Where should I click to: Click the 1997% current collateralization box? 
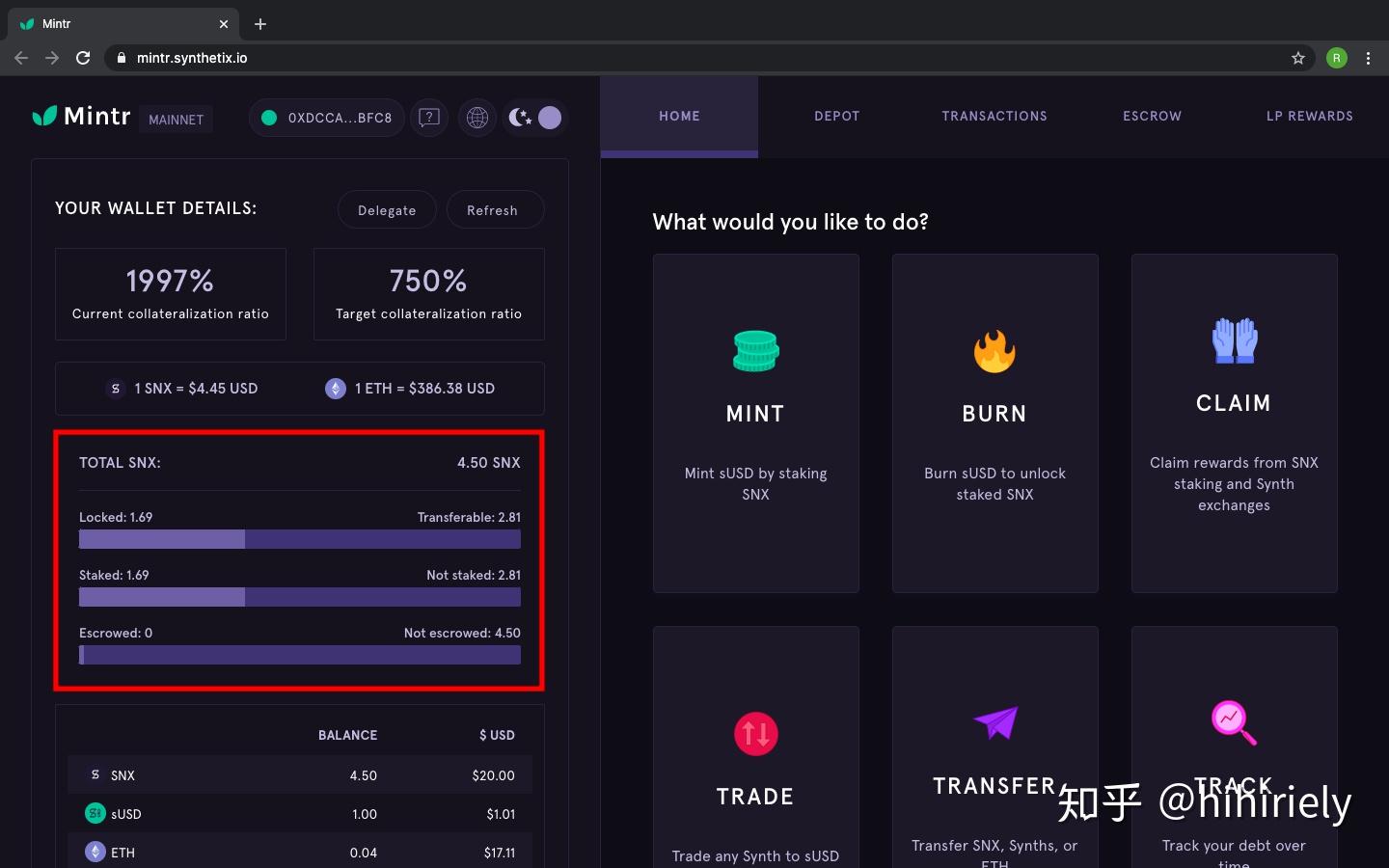point(171,294)
